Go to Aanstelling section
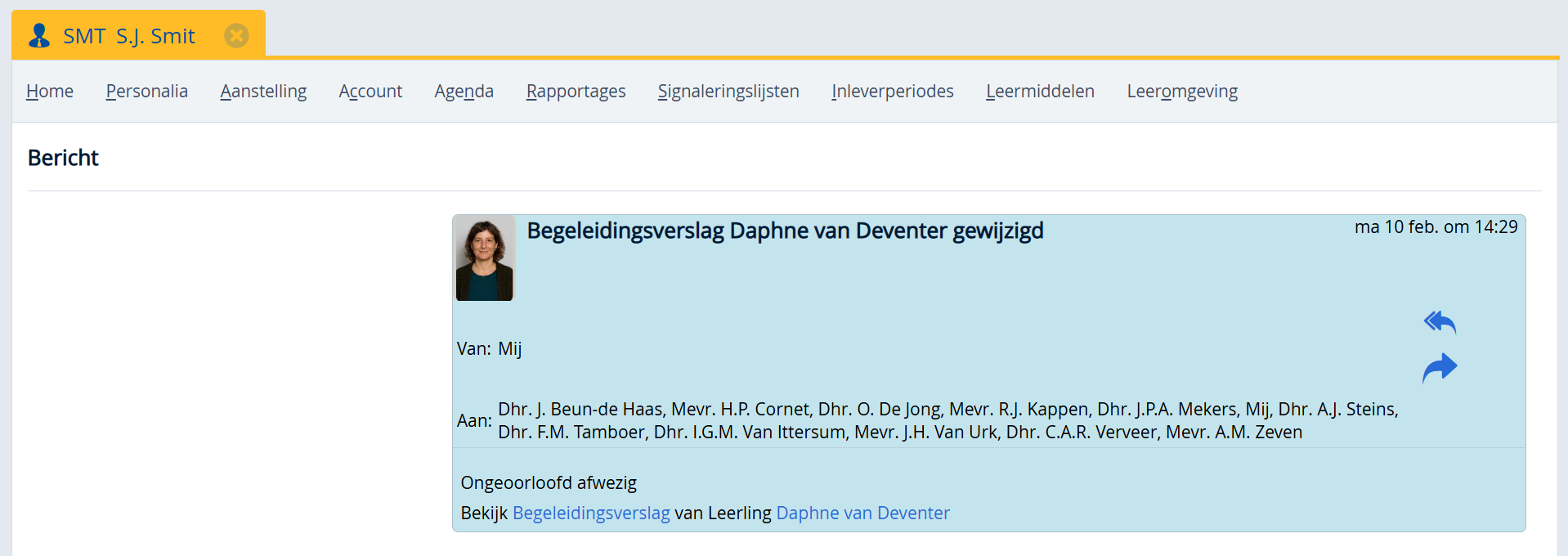 tap(263, 91)
